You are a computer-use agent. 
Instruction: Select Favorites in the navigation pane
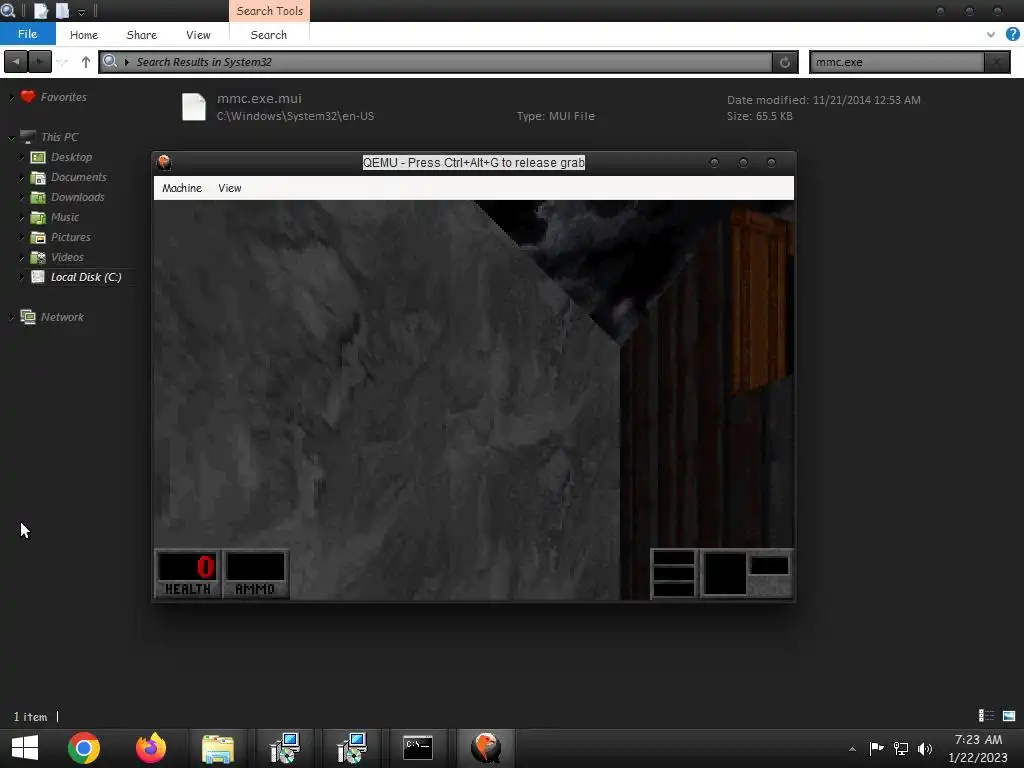63,97
